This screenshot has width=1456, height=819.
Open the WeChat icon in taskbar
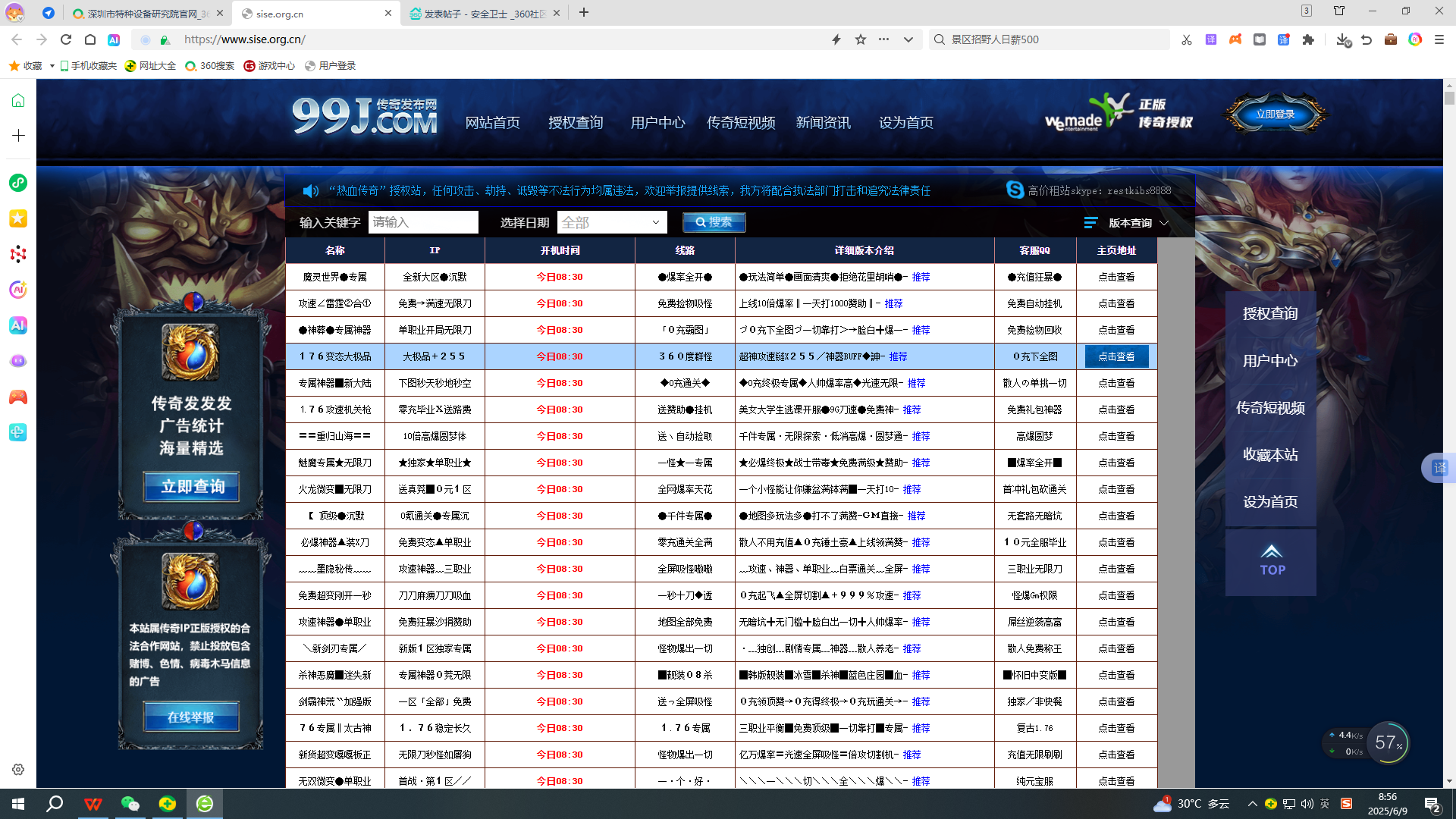click(130, 804)
